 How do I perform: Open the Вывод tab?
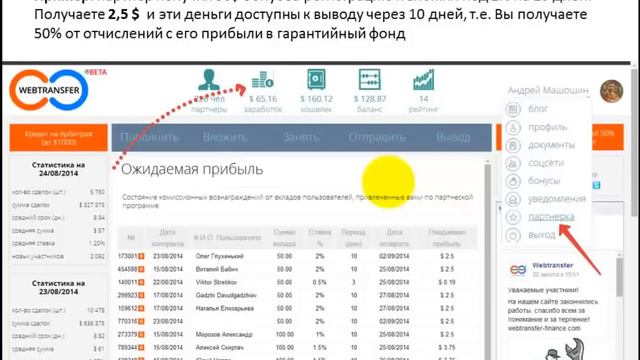pyautogui.click(x=453, y=138)
